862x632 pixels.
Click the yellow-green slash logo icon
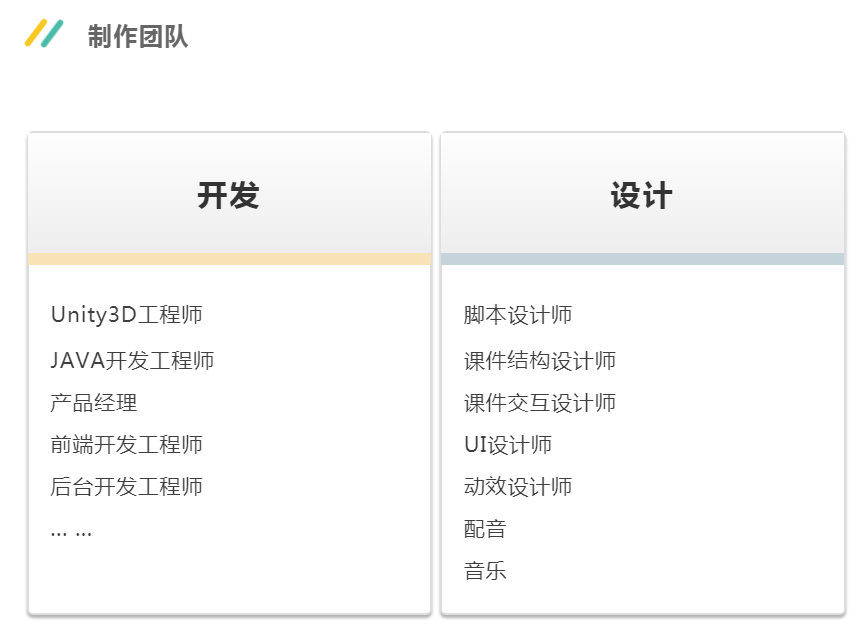coord(44,34)
